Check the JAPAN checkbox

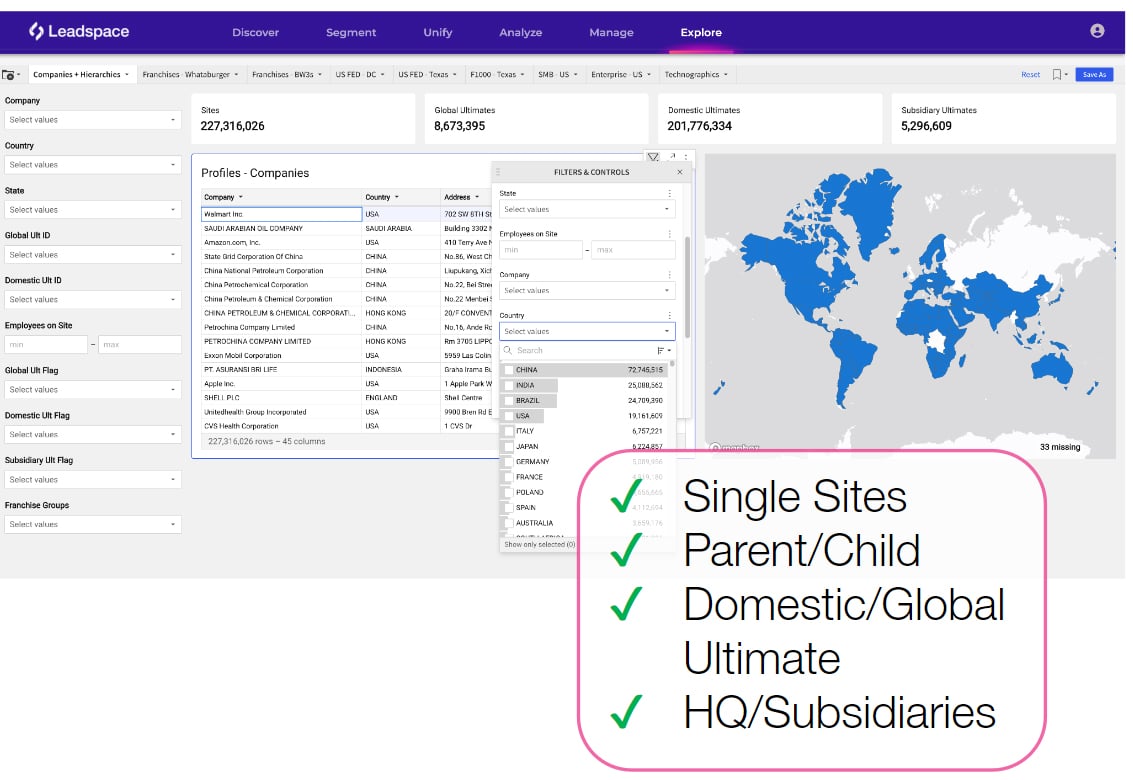point(509,446)
